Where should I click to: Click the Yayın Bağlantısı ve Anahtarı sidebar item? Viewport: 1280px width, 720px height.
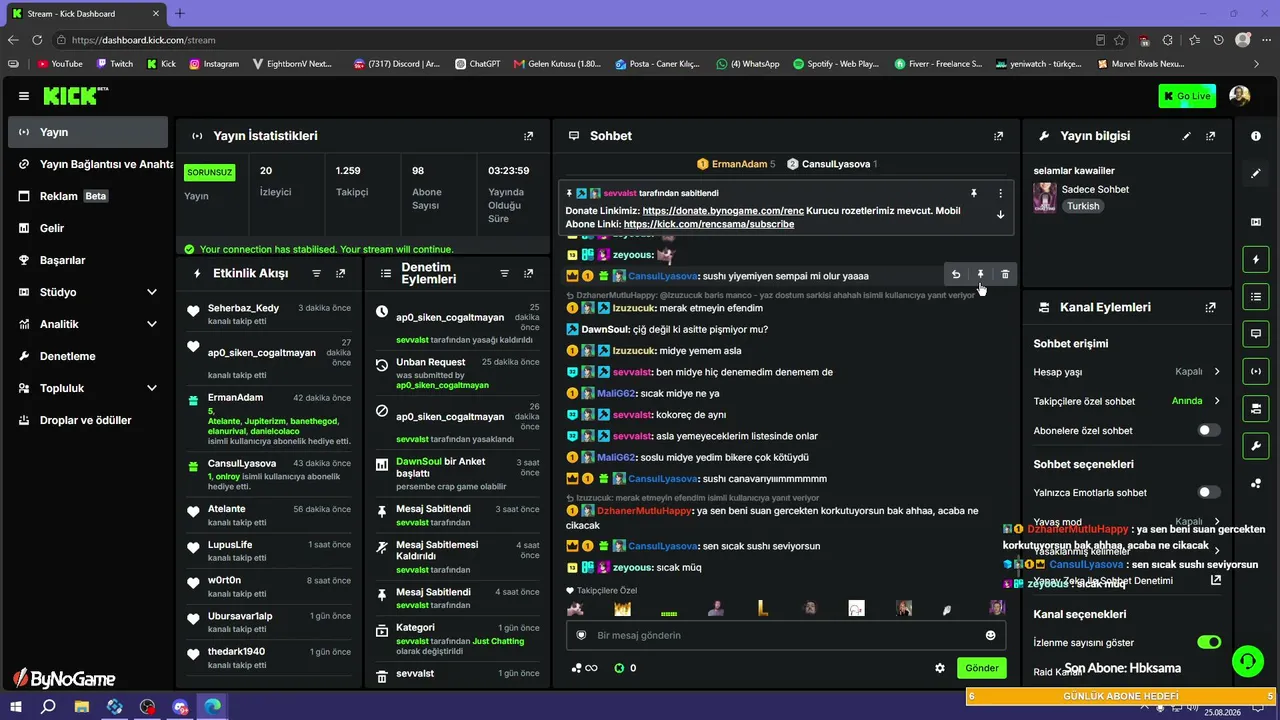(88, 164)
